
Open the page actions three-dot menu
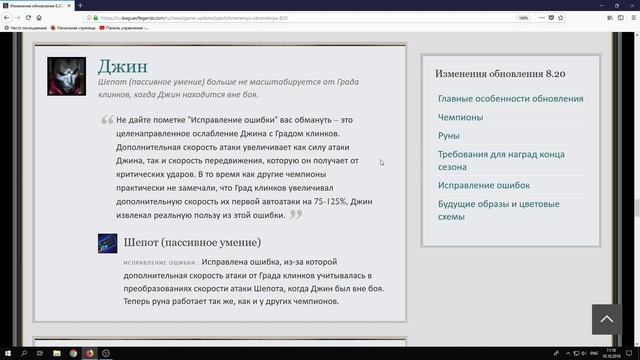tap(542, 18)
